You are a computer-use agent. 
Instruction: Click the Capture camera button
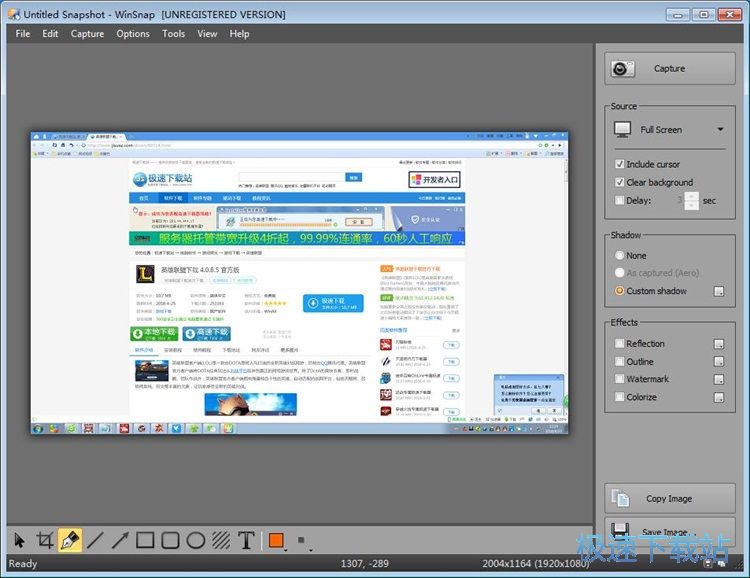click(x=670, y=68)
